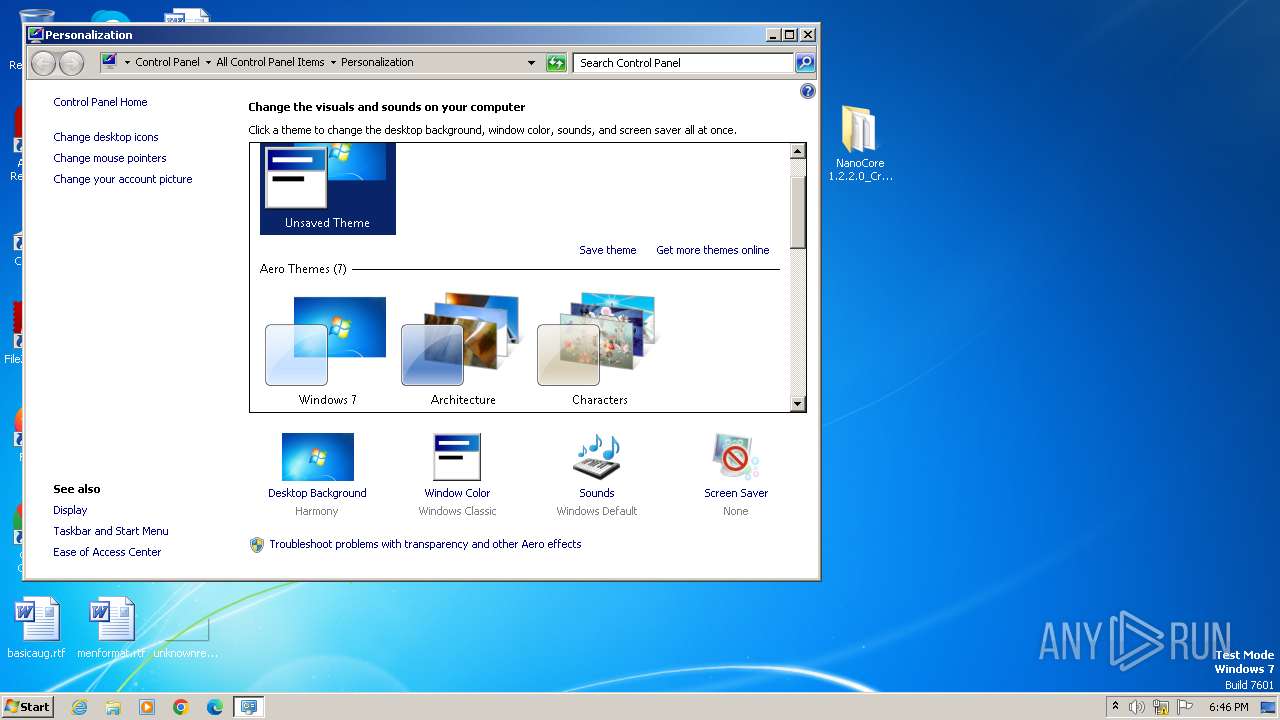Open dropdown arrow before Personalization breadcrumb
Screen dimensions: 1280x720
[x=333, y=63]
